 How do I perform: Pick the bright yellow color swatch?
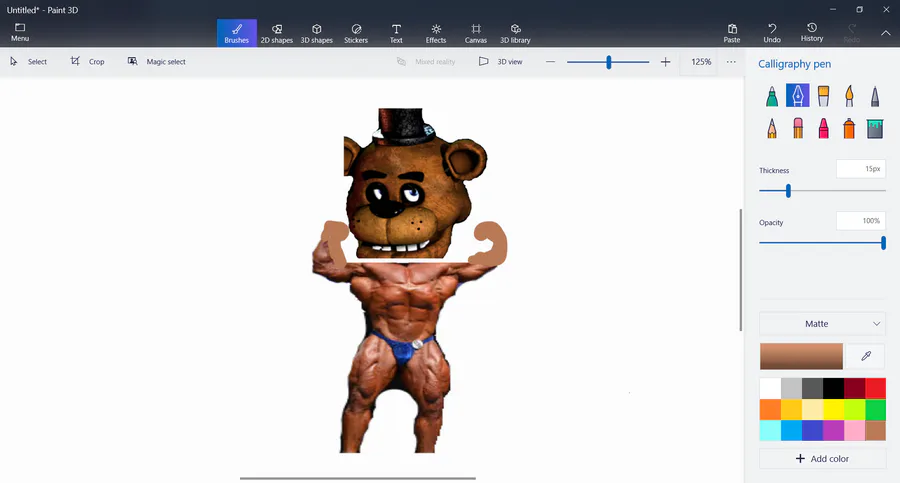click(833, 409)
